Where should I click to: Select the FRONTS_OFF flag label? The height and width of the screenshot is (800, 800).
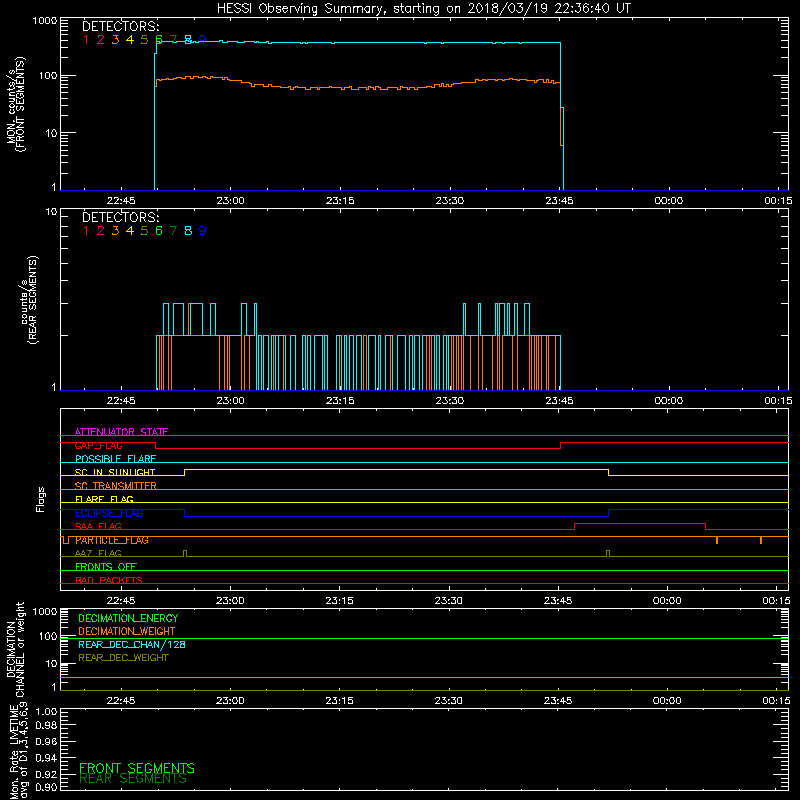tap(106, 566)
